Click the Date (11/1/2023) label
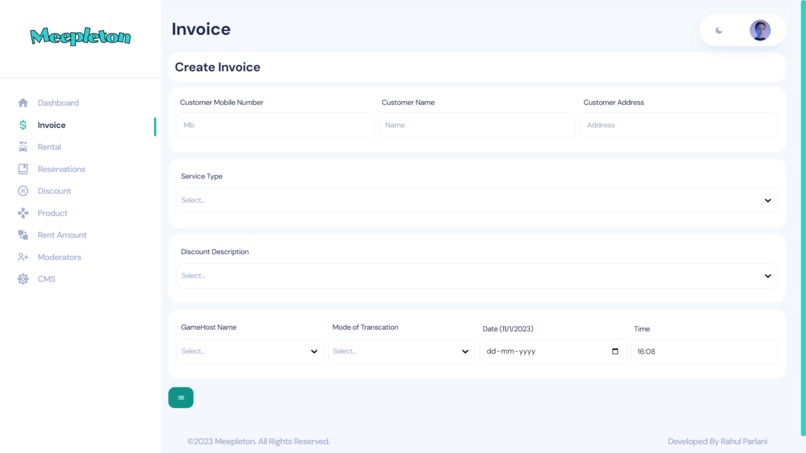This screenshot has height=453, width=806. (507, 329)
